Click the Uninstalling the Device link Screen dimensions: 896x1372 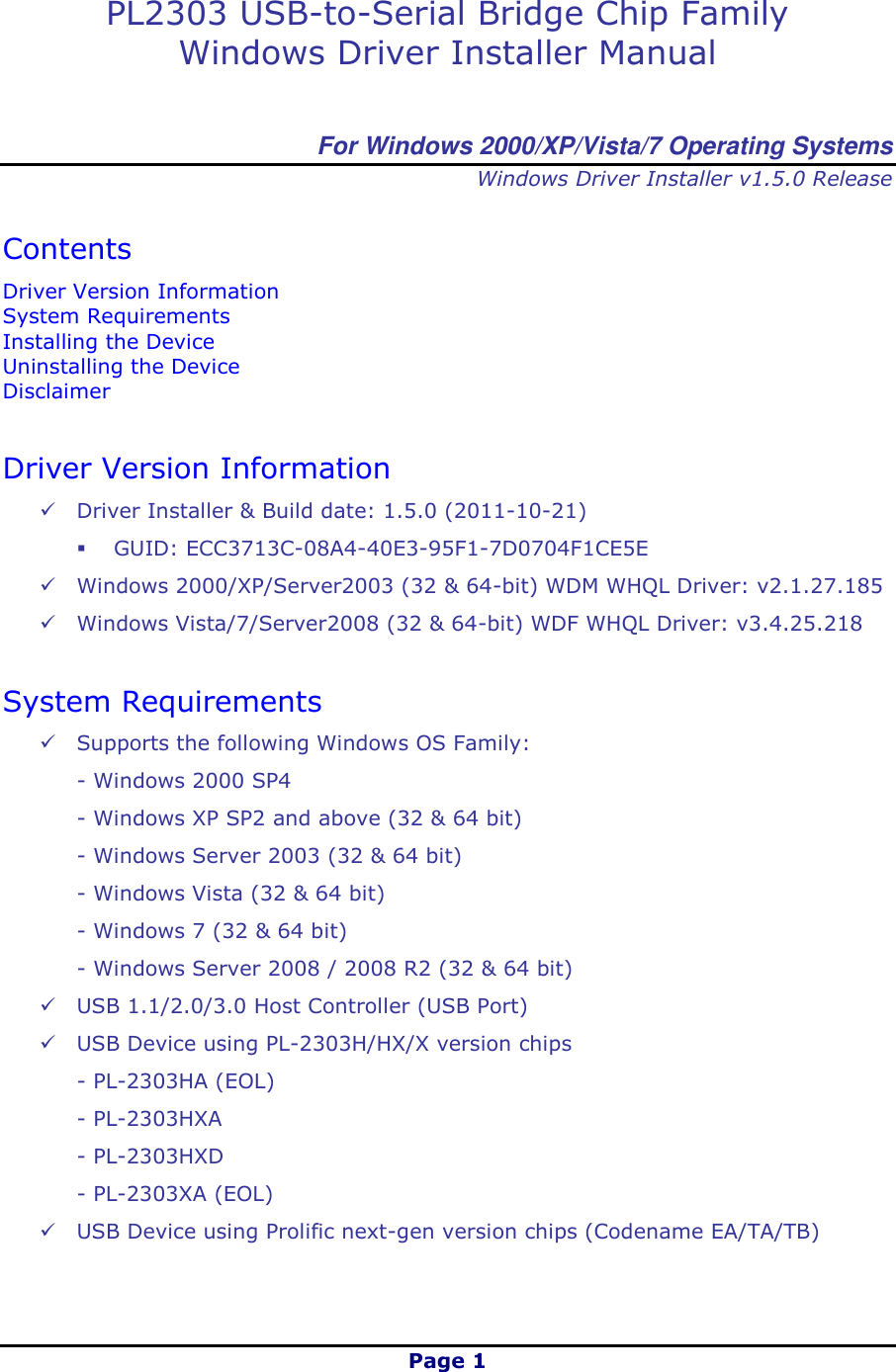pyautogui.click(x=122, y=367)
